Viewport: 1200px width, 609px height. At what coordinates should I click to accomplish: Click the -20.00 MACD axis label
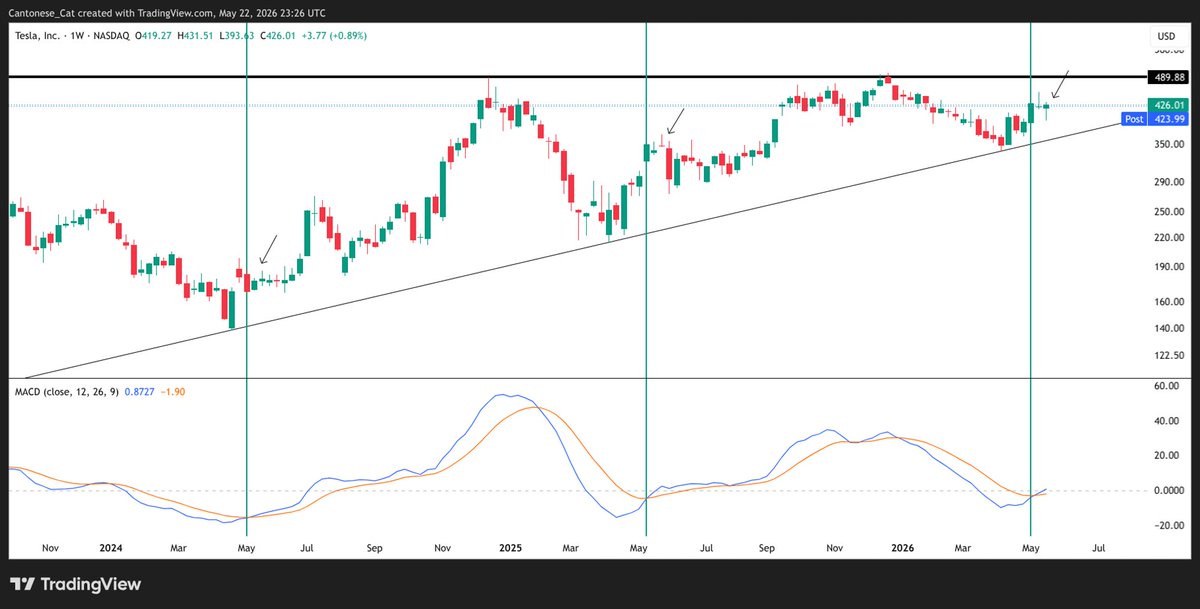tap(1168, 526)
